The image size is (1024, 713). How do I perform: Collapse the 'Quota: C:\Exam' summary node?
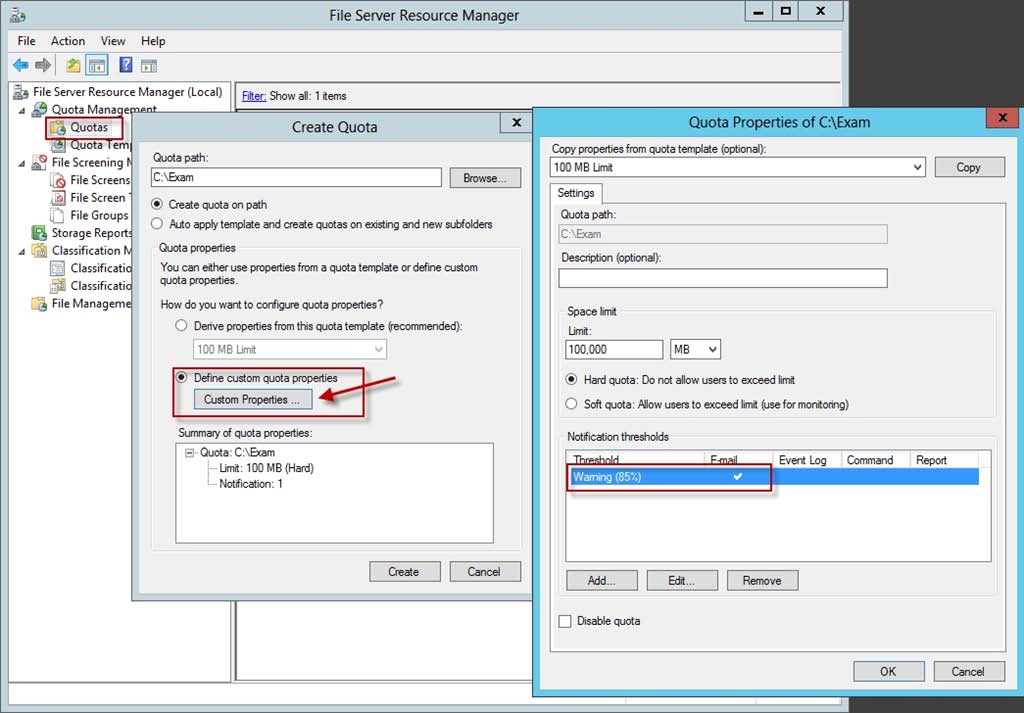tap(189, 452)
